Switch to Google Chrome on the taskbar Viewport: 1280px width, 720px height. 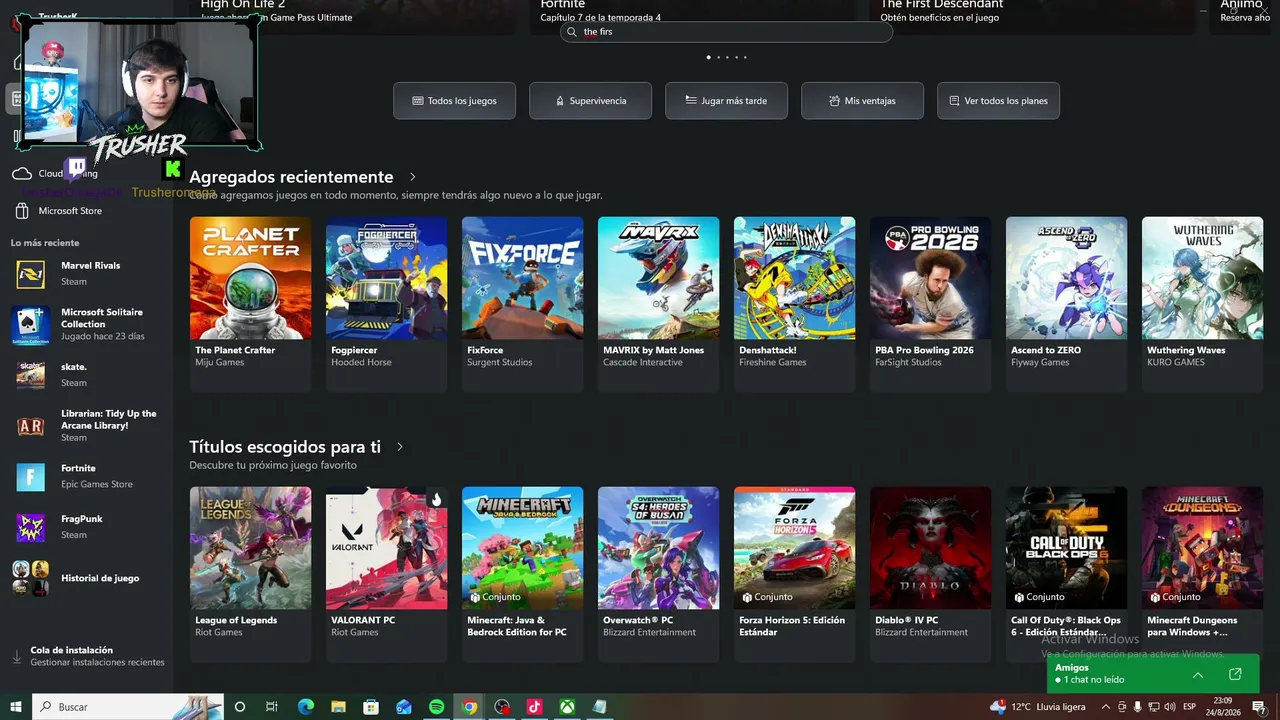(x=469, y=707)
